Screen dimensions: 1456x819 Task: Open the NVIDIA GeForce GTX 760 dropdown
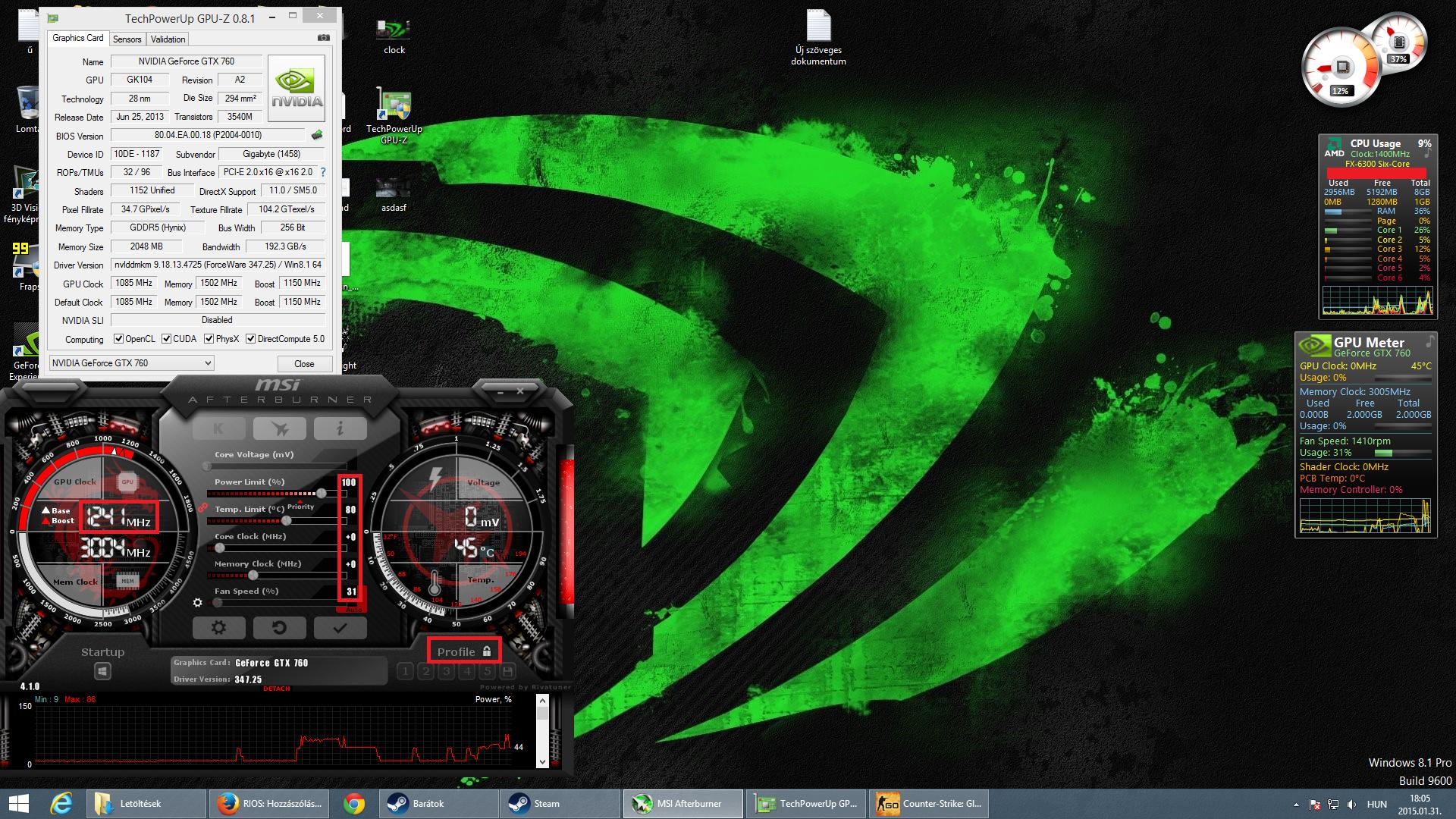click(x=131, y=363)
